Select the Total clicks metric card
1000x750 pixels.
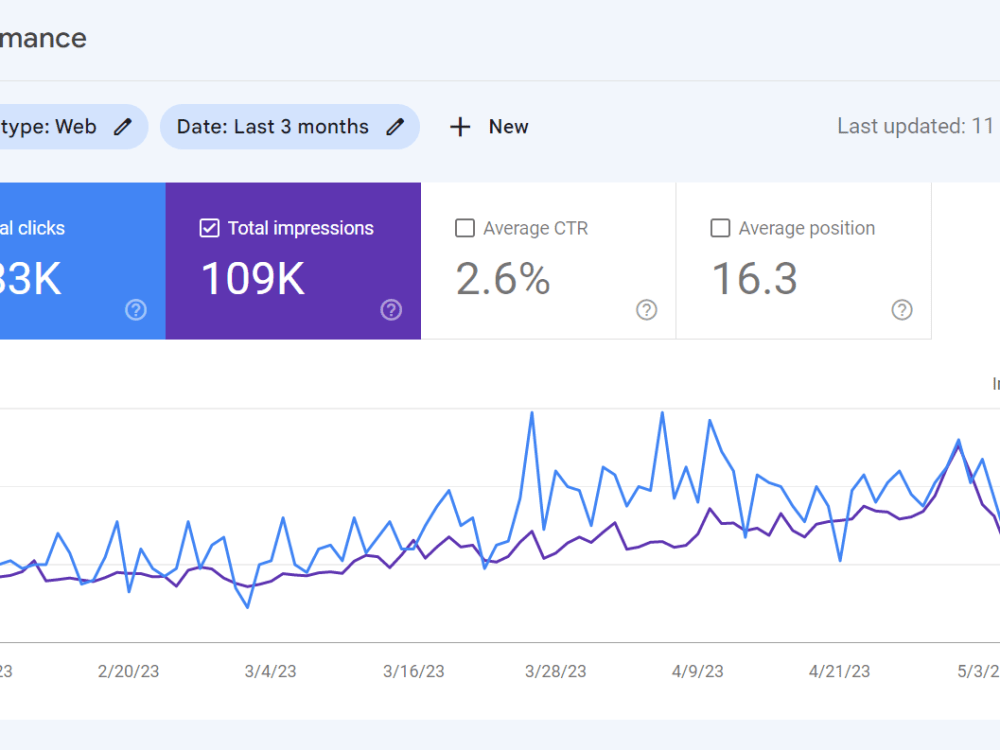(82, 261)
